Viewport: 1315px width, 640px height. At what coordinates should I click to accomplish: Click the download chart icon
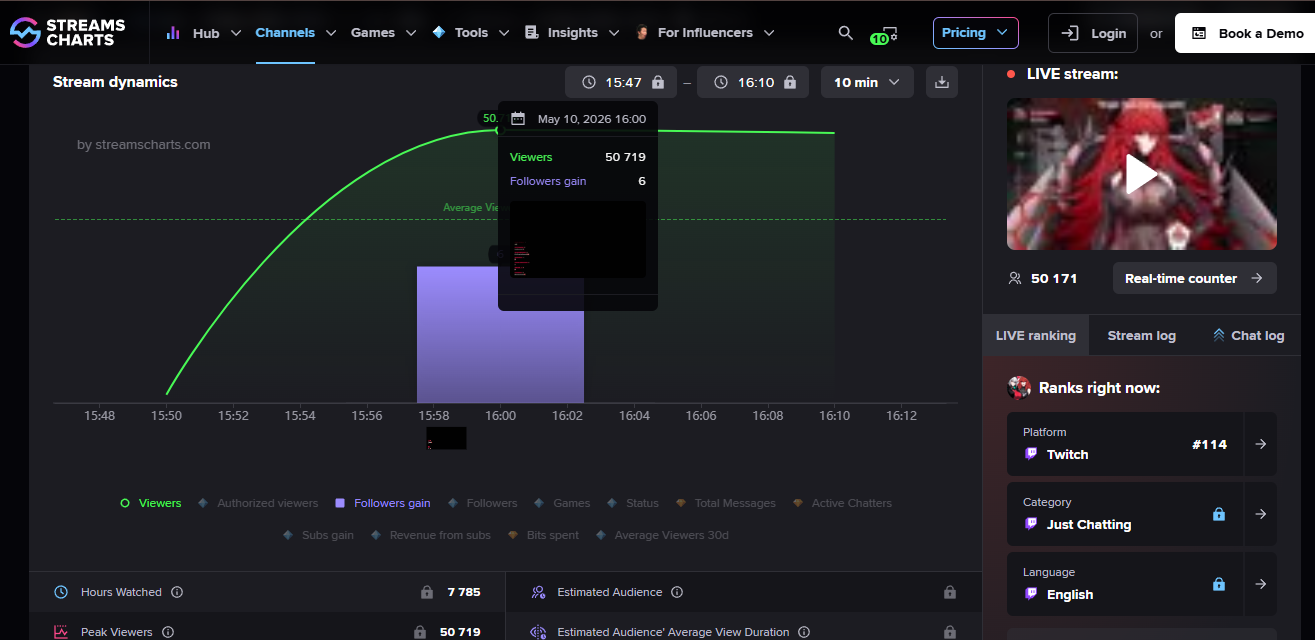941,82
